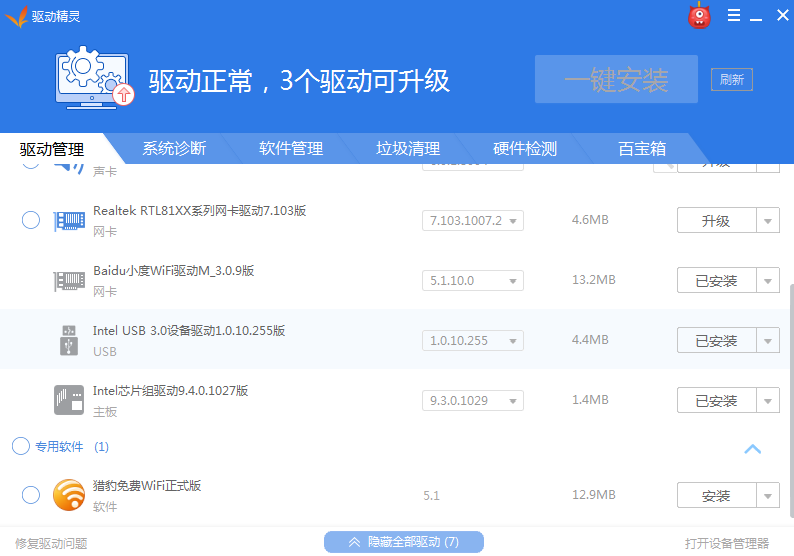
Task: Switch to the 系统诊断 tab
Action: pyautogui.click(x=174, y=149)
